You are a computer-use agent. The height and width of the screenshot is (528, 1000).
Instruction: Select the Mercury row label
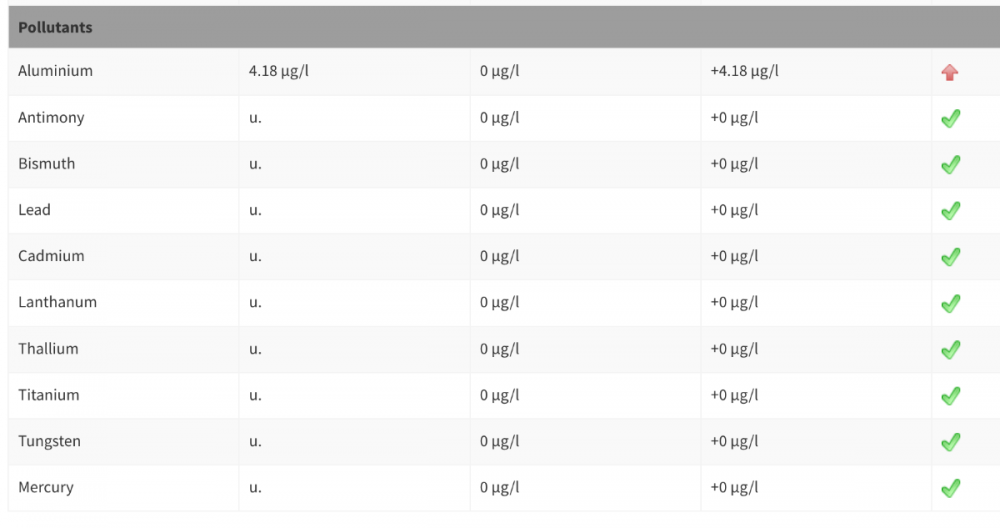[46, 487]
